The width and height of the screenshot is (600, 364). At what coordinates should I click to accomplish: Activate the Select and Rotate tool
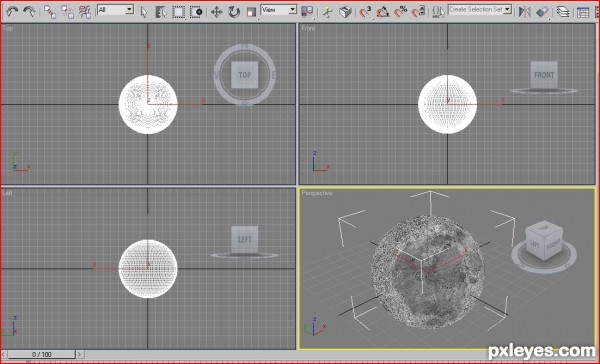click(x=234, y=12)
